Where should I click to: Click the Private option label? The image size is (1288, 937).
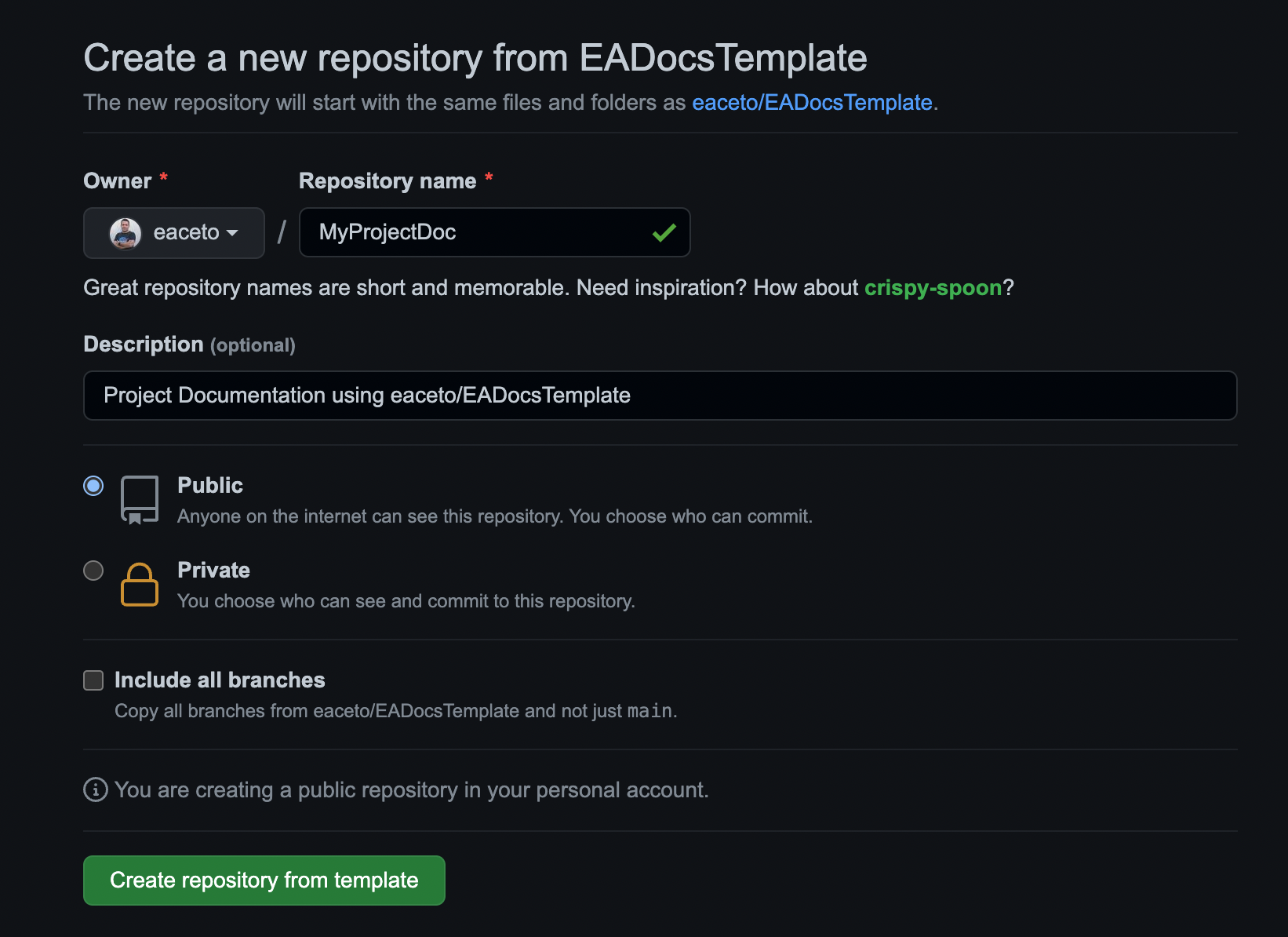click(214, 571)
